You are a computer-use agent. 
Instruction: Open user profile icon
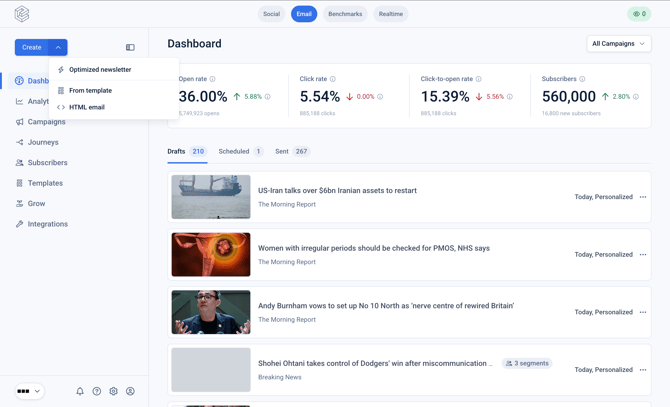pos(130,391)
